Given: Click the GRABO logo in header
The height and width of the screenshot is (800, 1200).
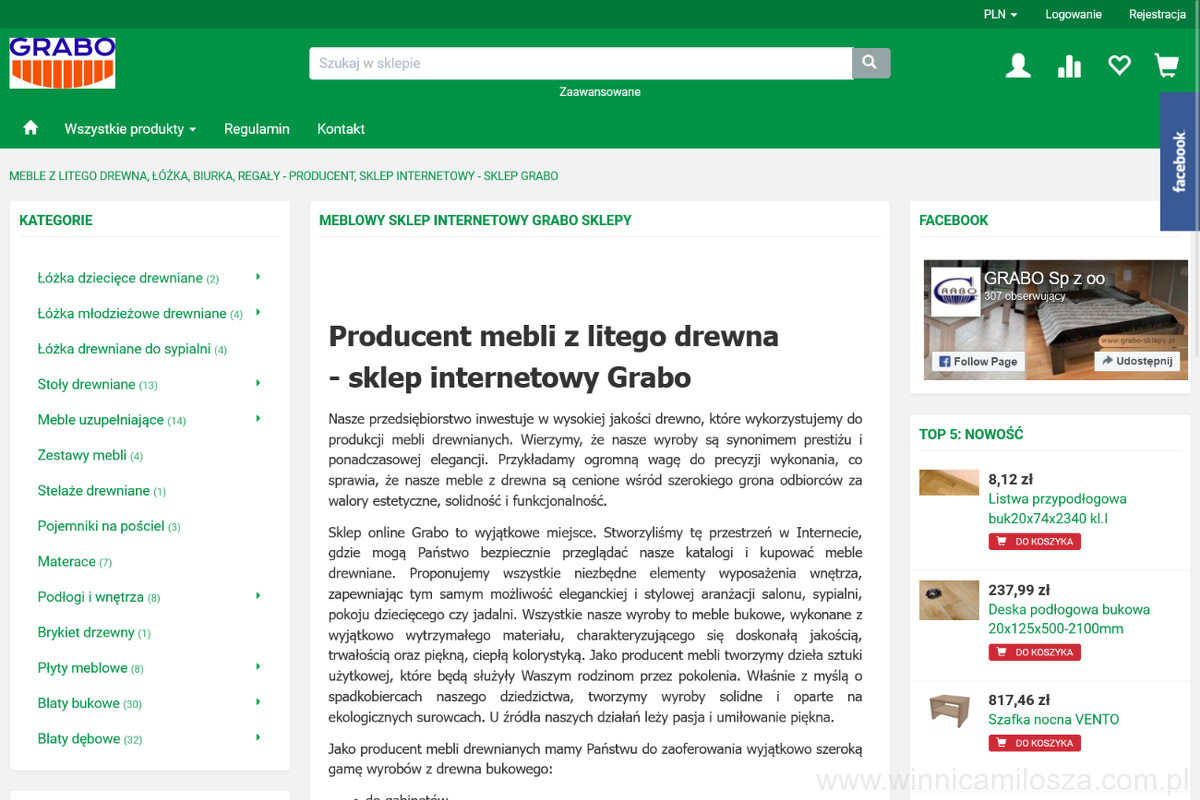Looking at the screenshot, I should tap(62, 63).
